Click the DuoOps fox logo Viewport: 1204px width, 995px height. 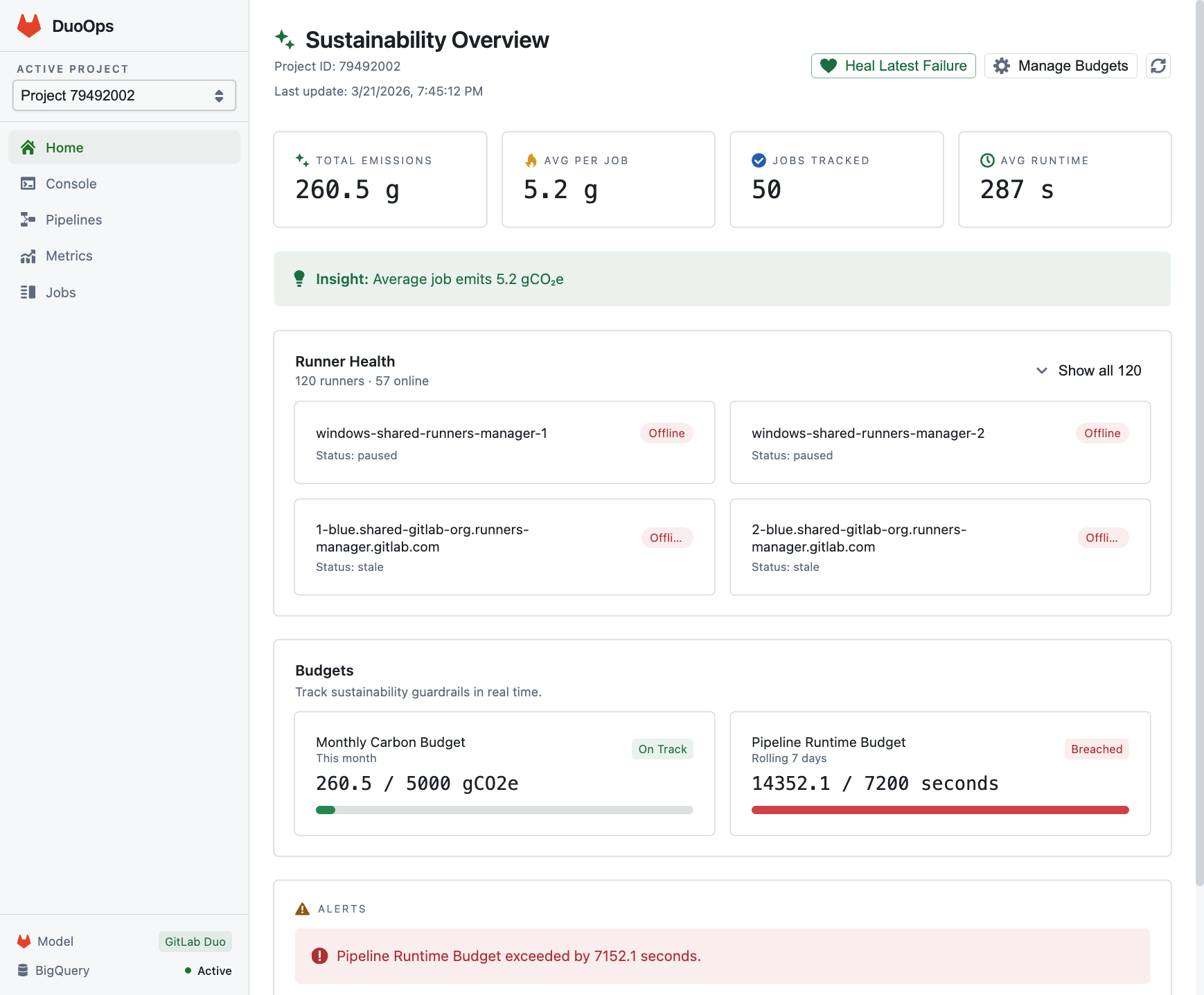point(29,26)
